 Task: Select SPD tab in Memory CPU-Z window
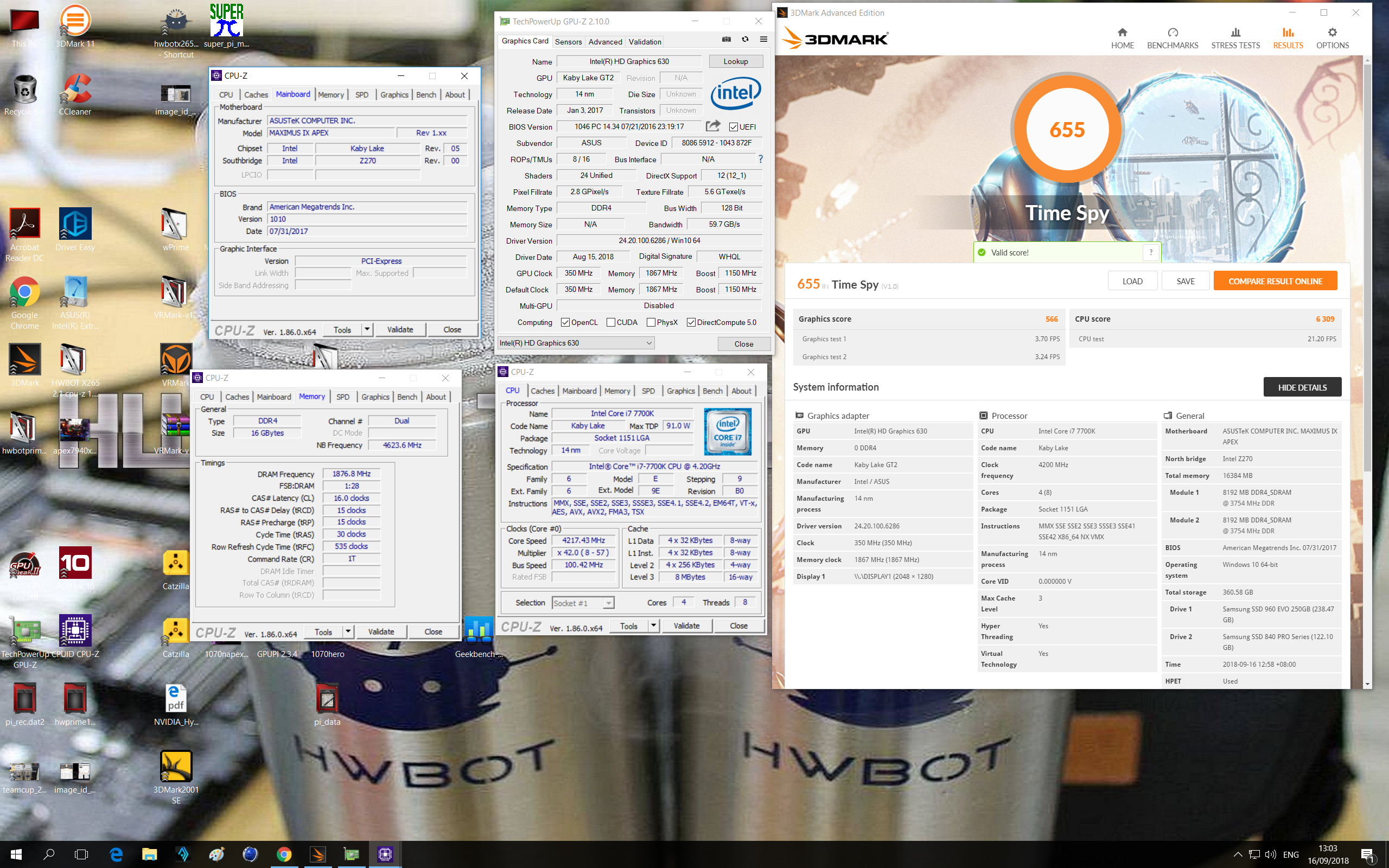pos(343,397)
